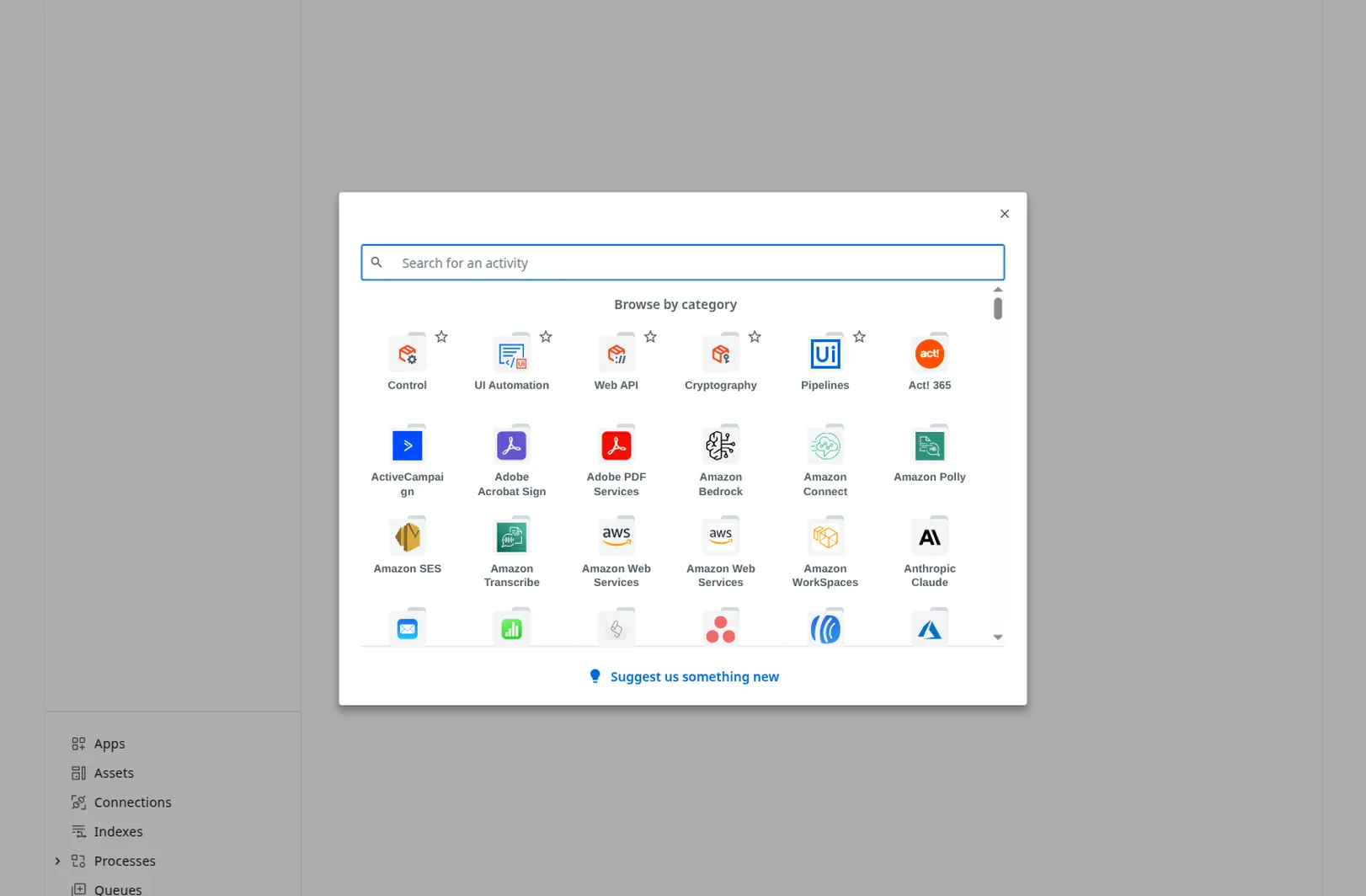Mark Cryptography as favorite via star
The height and width of the screenshot is (896, 1366).
(x=755, y=337)
